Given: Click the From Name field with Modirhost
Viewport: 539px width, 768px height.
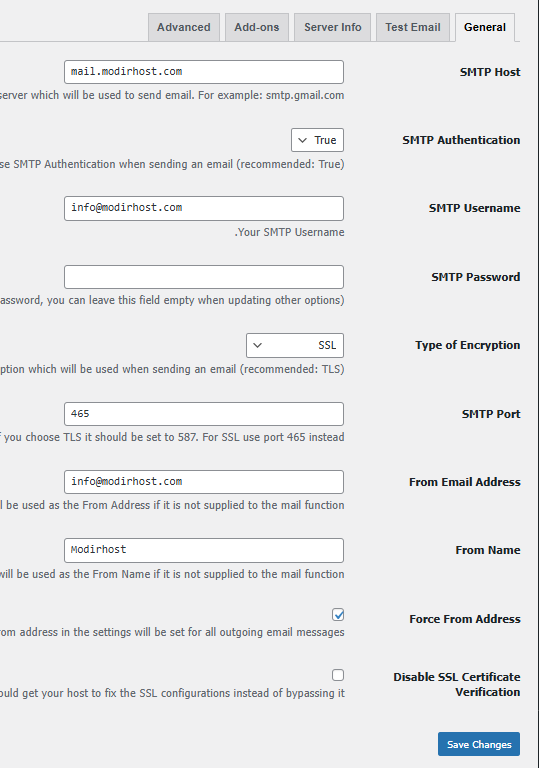Looking at the screenshot, I should [x=204, y=551].
